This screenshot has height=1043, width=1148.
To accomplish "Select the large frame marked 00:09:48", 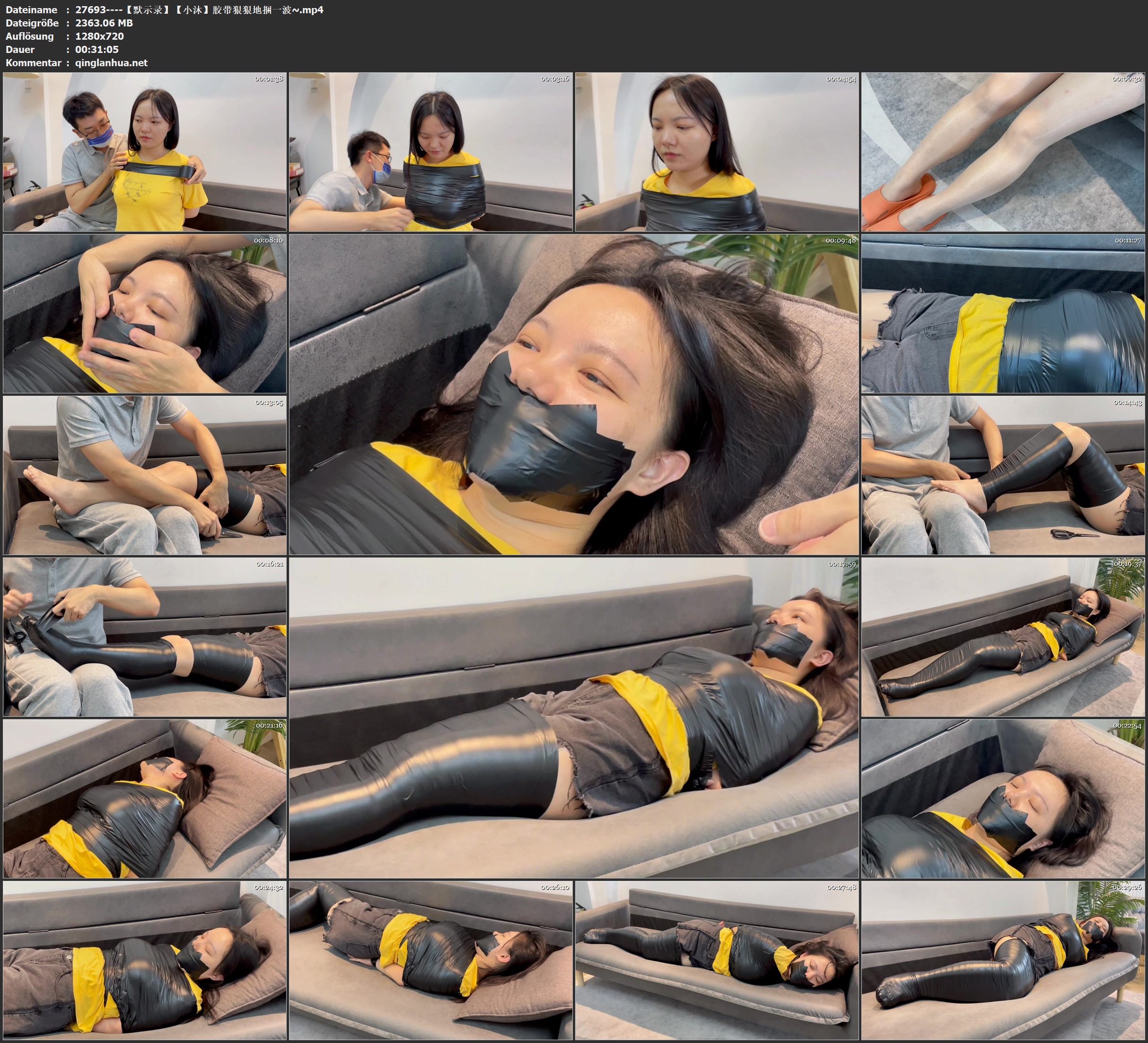I will click(573, 394).
